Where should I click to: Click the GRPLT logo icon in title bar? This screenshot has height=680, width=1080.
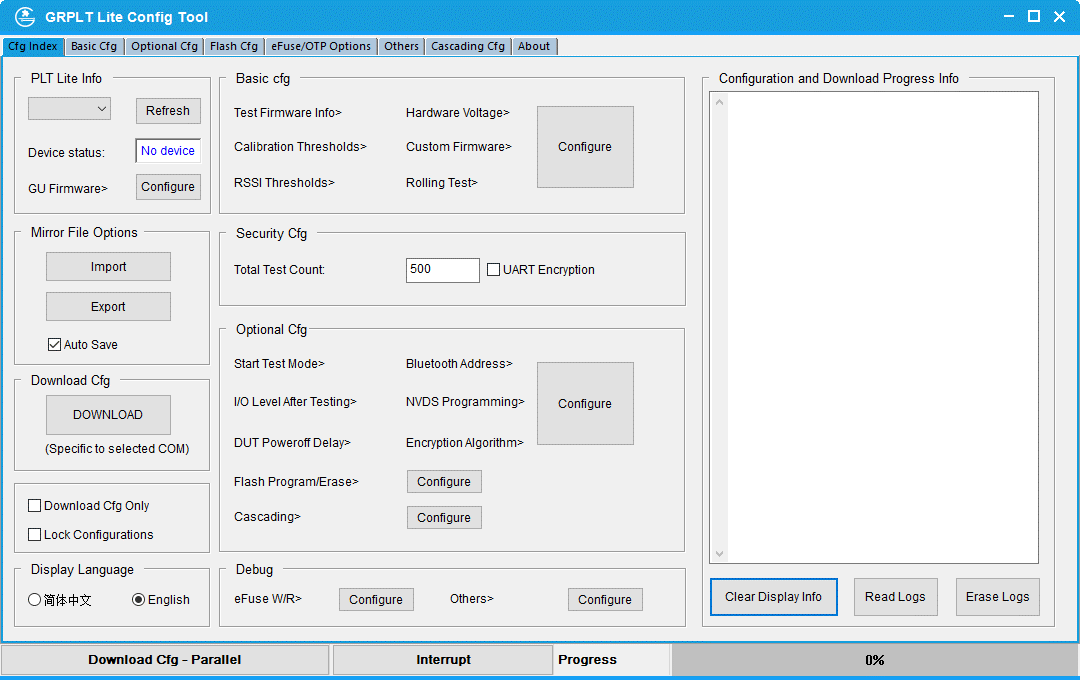pyautogui.click(x=25, y=16)
